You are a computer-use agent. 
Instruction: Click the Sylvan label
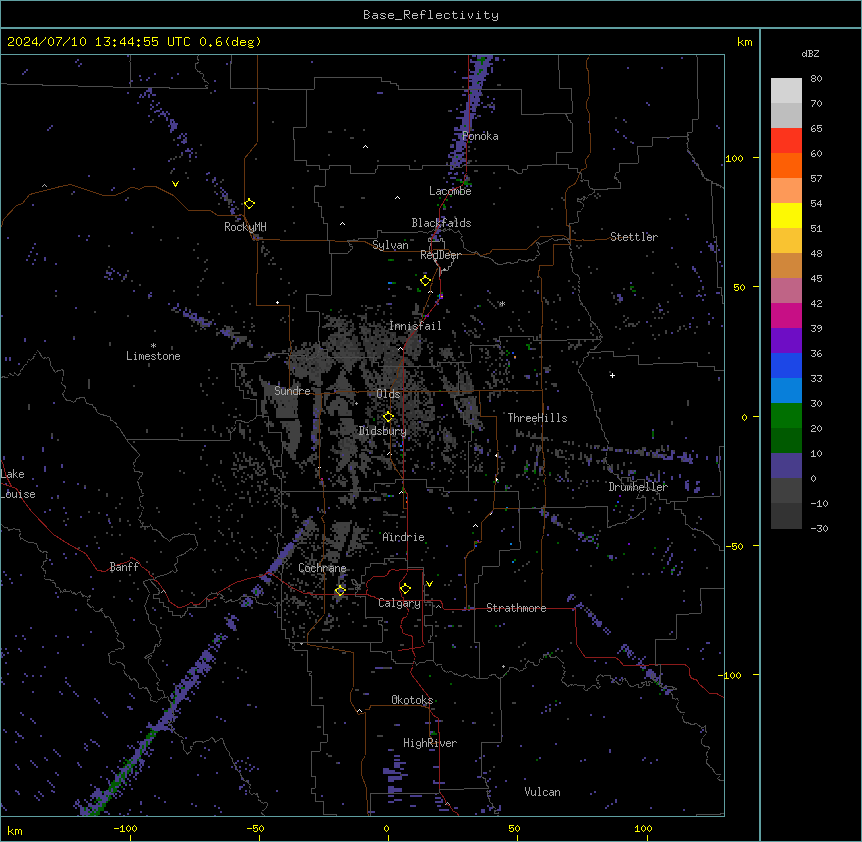pyautogui.click(x=390, y=245)
